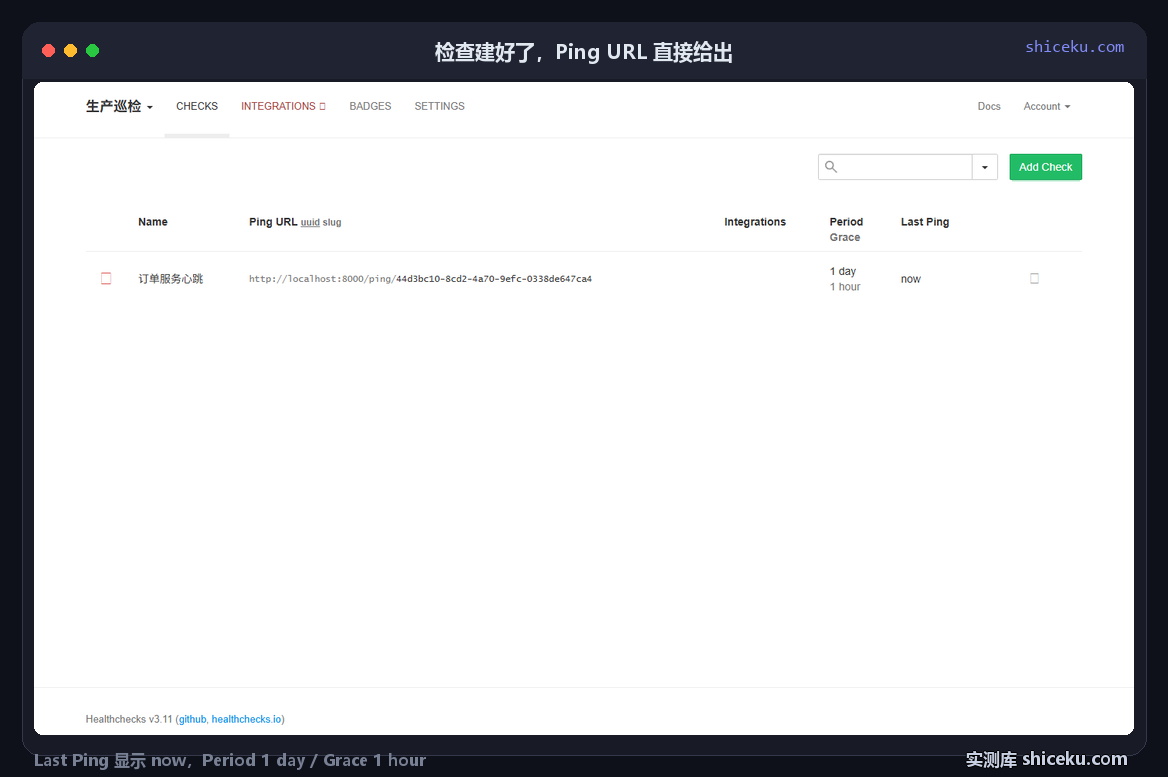Click the Integrations warning icon
This screenshot has height=777, width=1168.
coord(323,107)
